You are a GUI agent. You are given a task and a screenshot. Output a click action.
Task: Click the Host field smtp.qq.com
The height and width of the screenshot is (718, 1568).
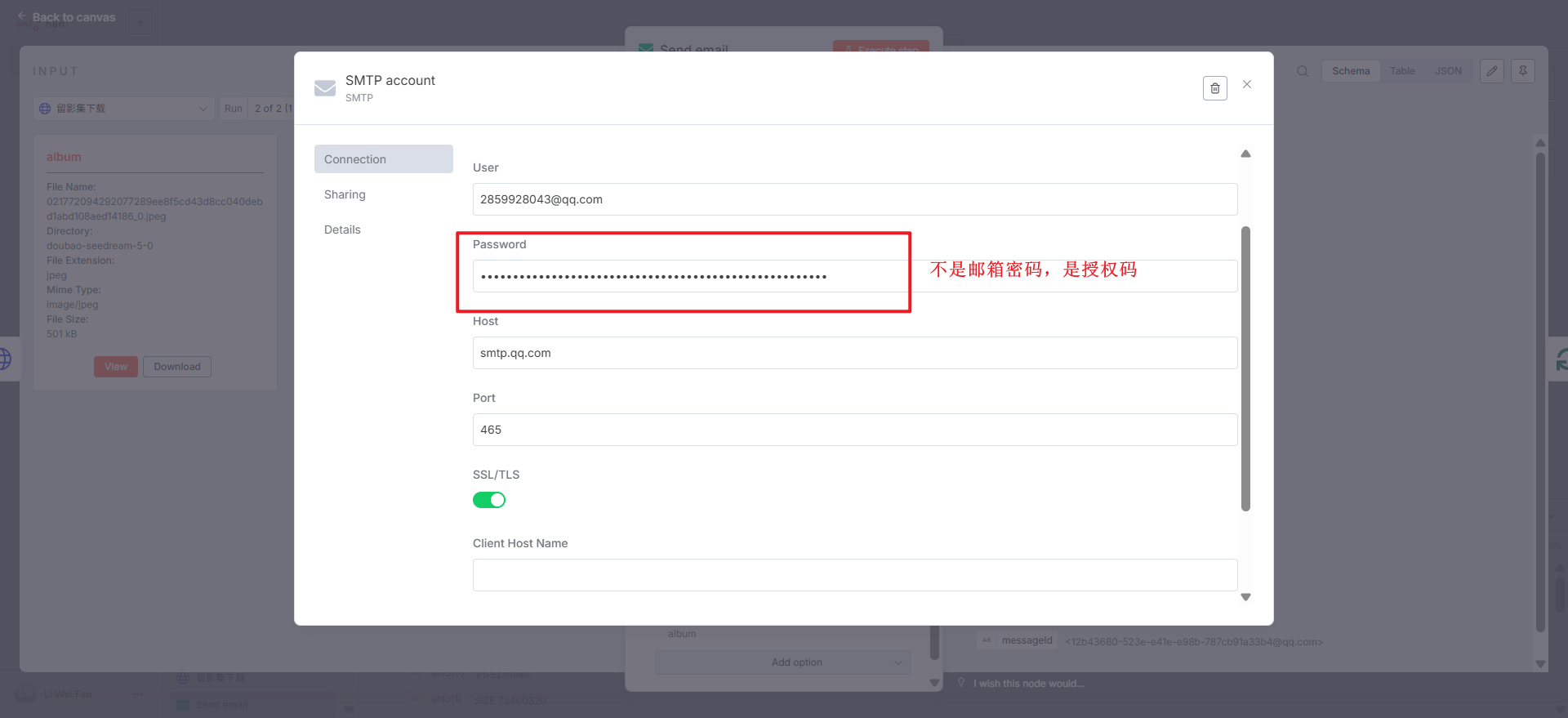(855, 353)
